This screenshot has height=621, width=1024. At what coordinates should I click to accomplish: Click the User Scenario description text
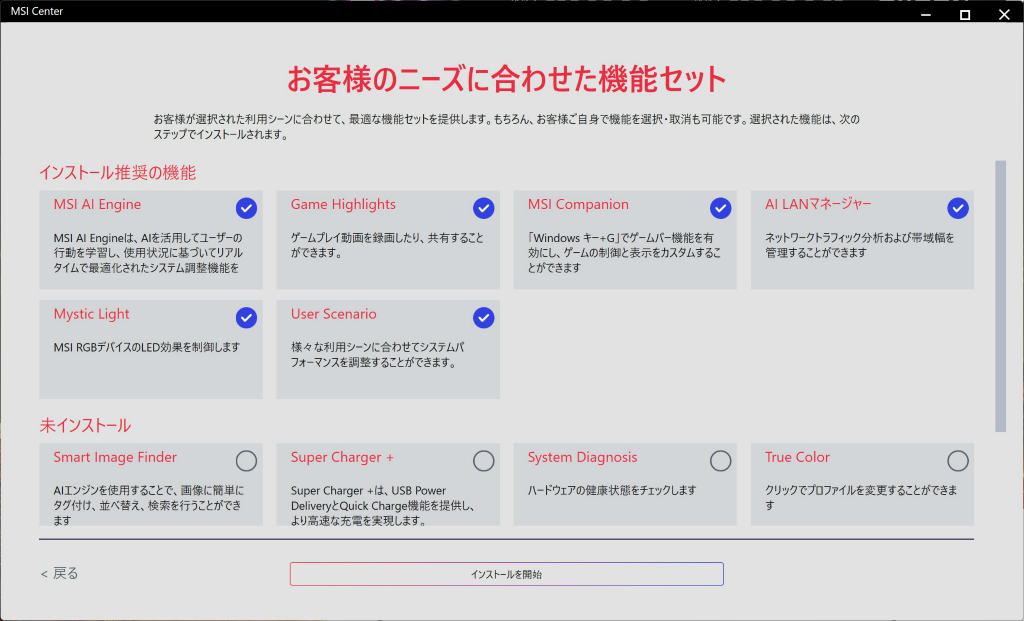pos(377,355)
